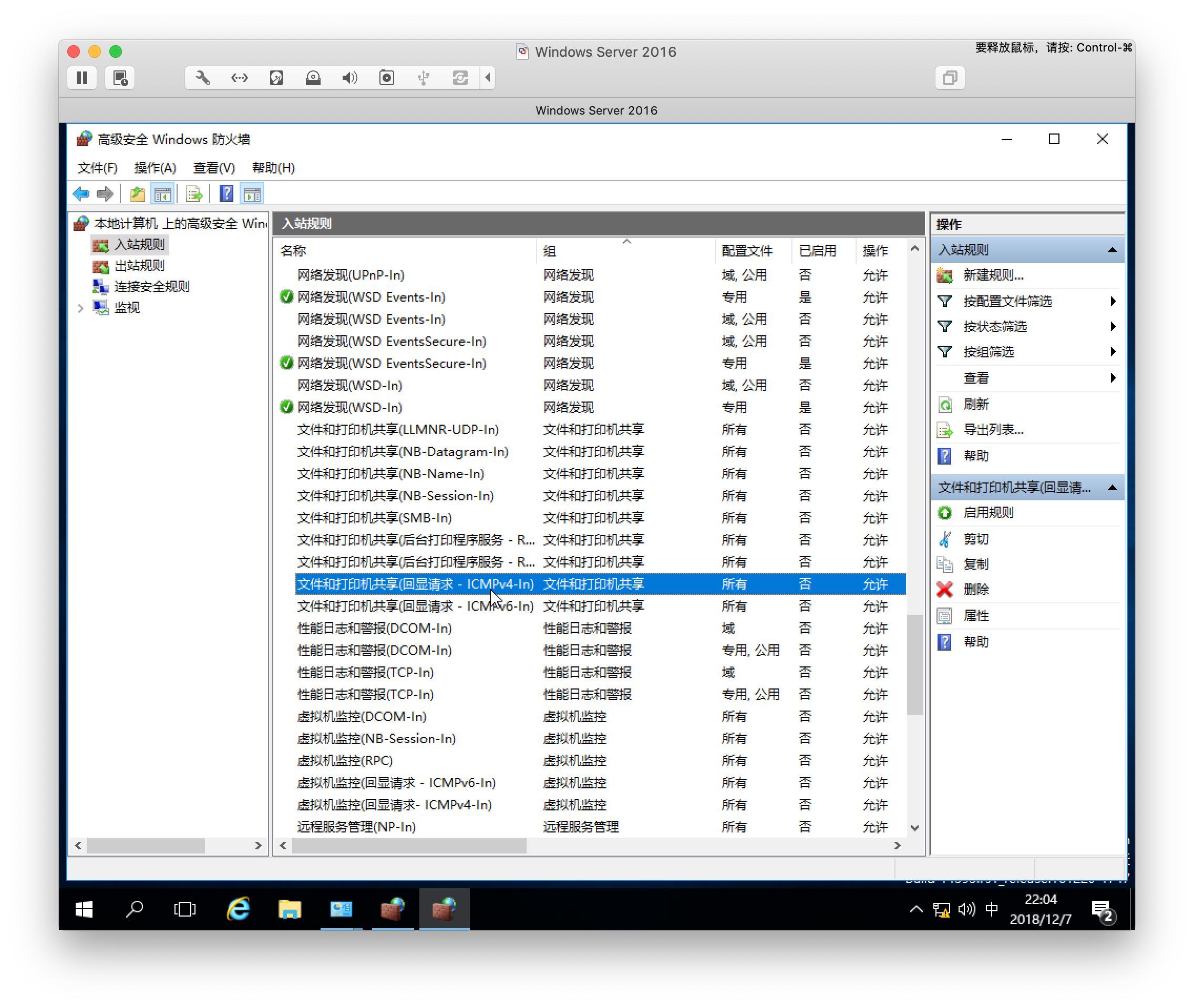Open Properties of the selected rule
Viewport: 1194px width, 1008px height.
(976, 615)
